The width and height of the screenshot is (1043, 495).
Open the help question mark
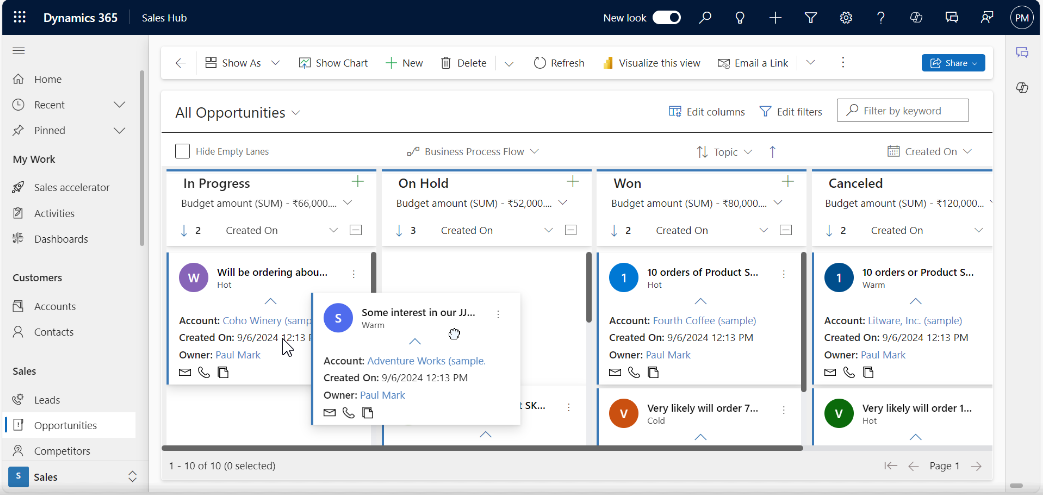(881, 18)
